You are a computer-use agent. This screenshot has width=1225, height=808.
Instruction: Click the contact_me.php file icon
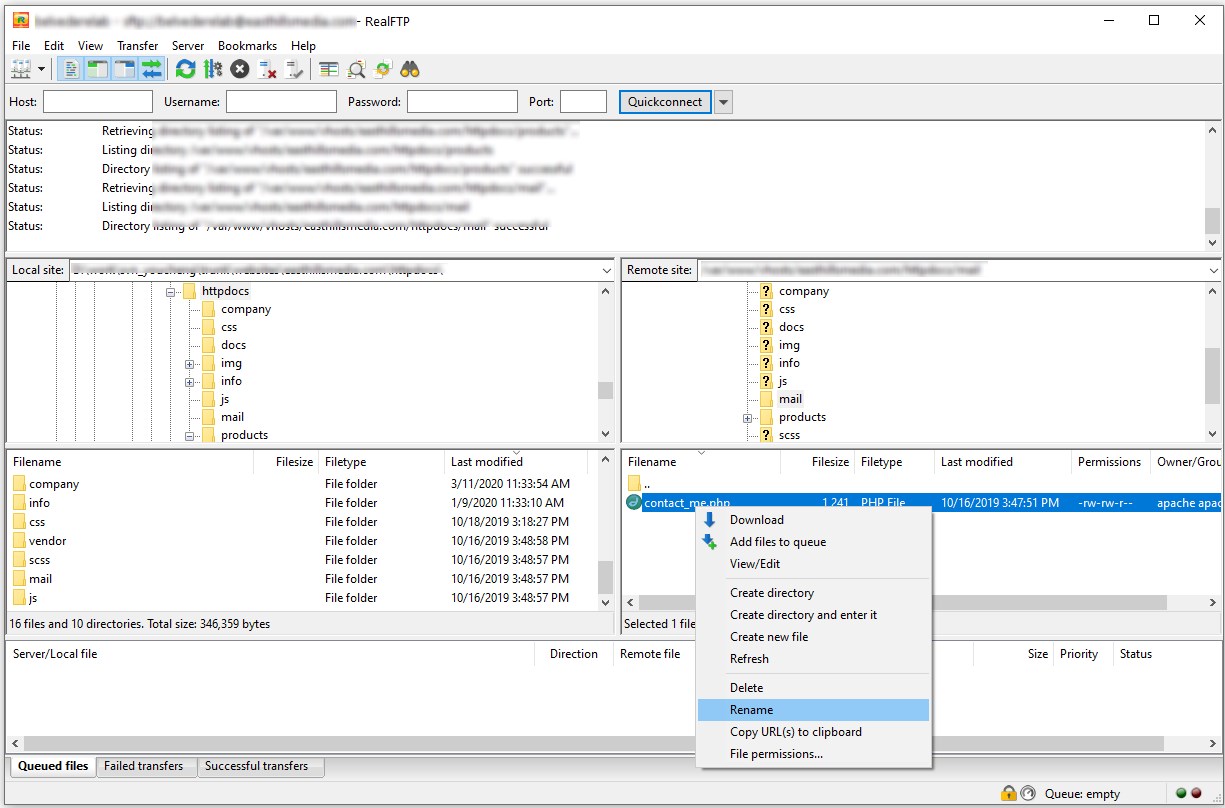click(x=634, y=502)
